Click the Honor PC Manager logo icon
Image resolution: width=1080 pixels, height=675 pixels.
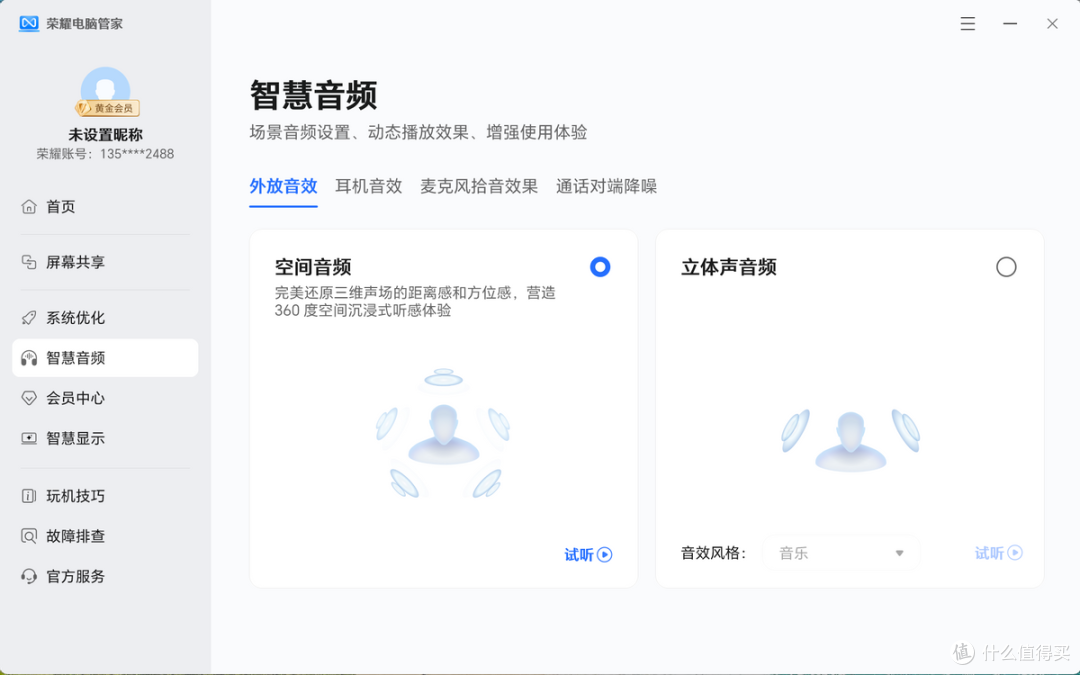[x=29, y=23]
